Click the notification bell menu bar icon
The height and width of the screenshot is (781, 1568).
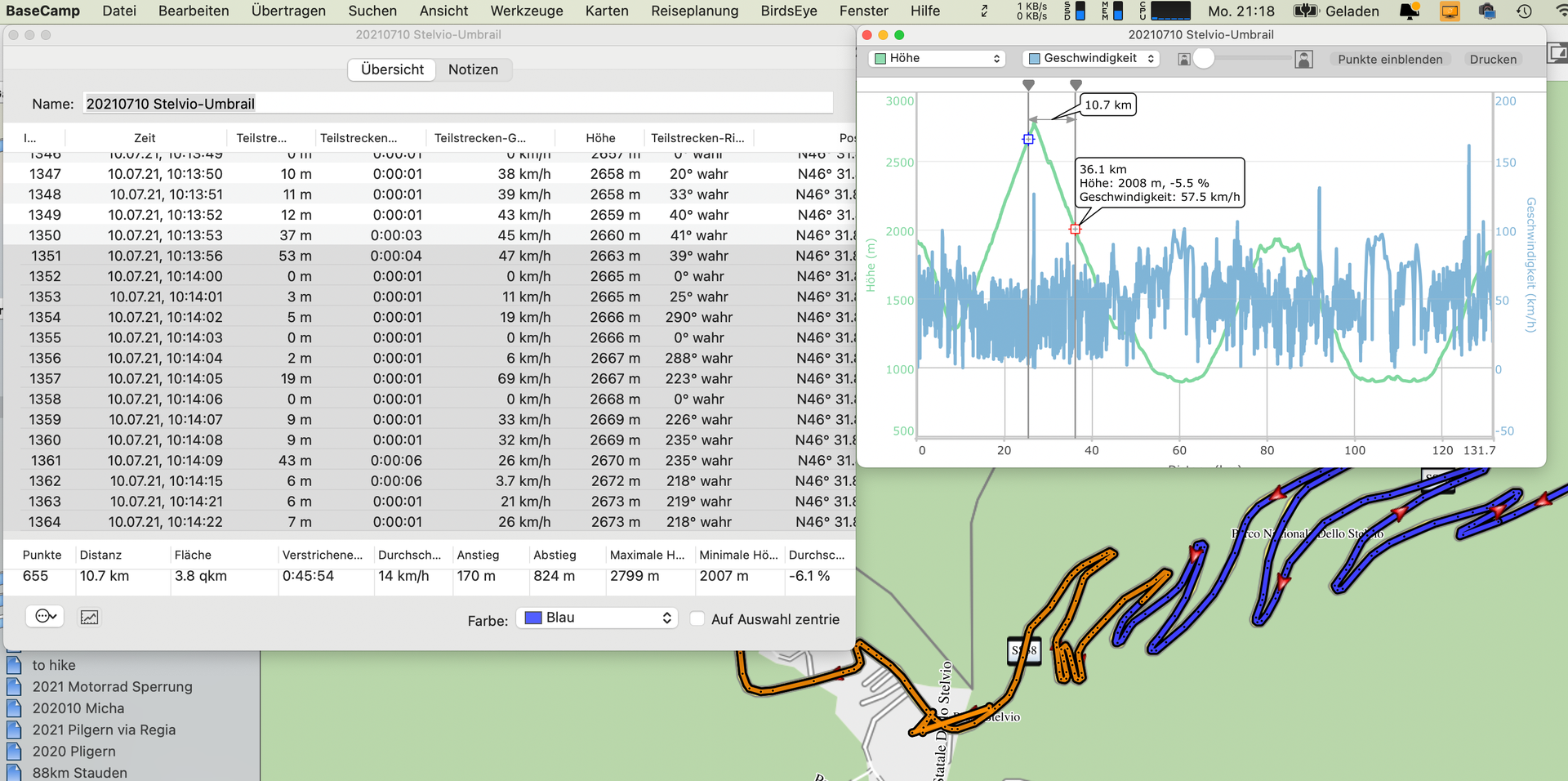[x=1409, y=11]
